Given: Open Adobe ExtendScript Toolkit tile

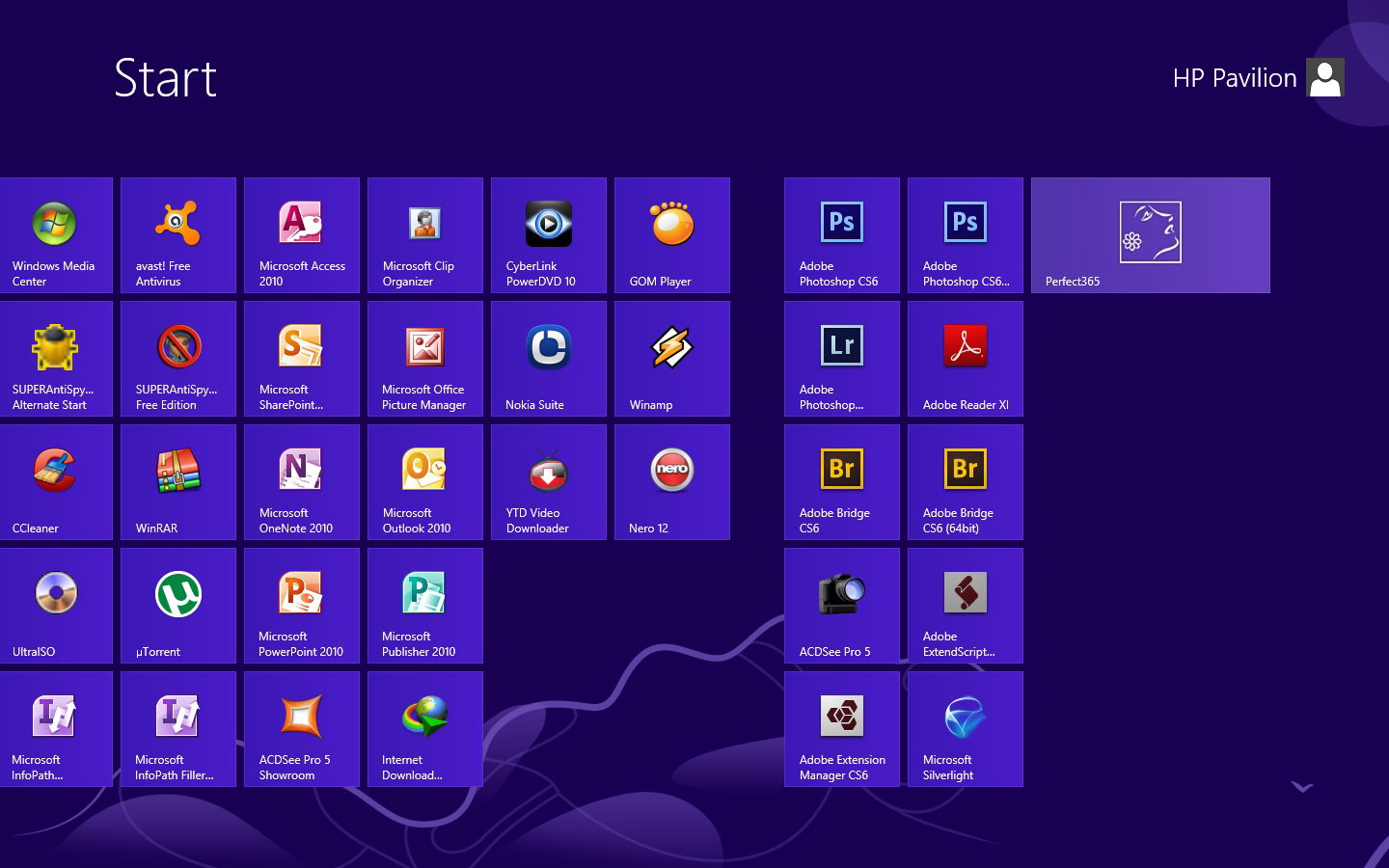Looking at the screenshot, I should tap(966, 606).
